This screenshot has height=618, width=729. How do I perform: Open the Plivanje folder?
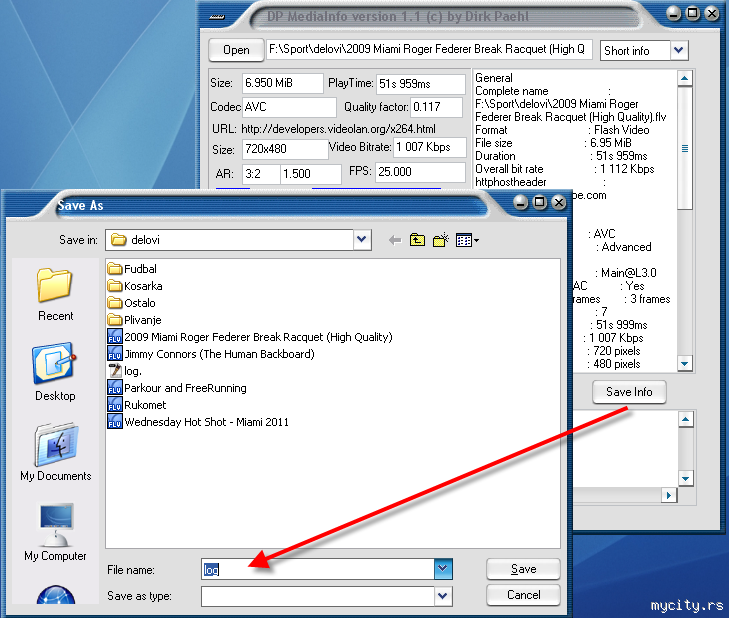coord(134,320)
